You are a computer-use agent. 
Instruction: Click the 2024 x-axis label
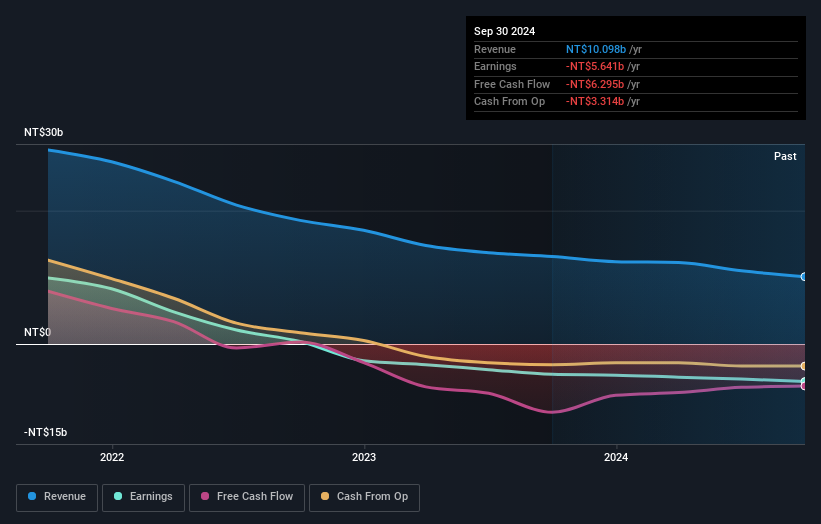pyautogui.click(x=616, y=457)
